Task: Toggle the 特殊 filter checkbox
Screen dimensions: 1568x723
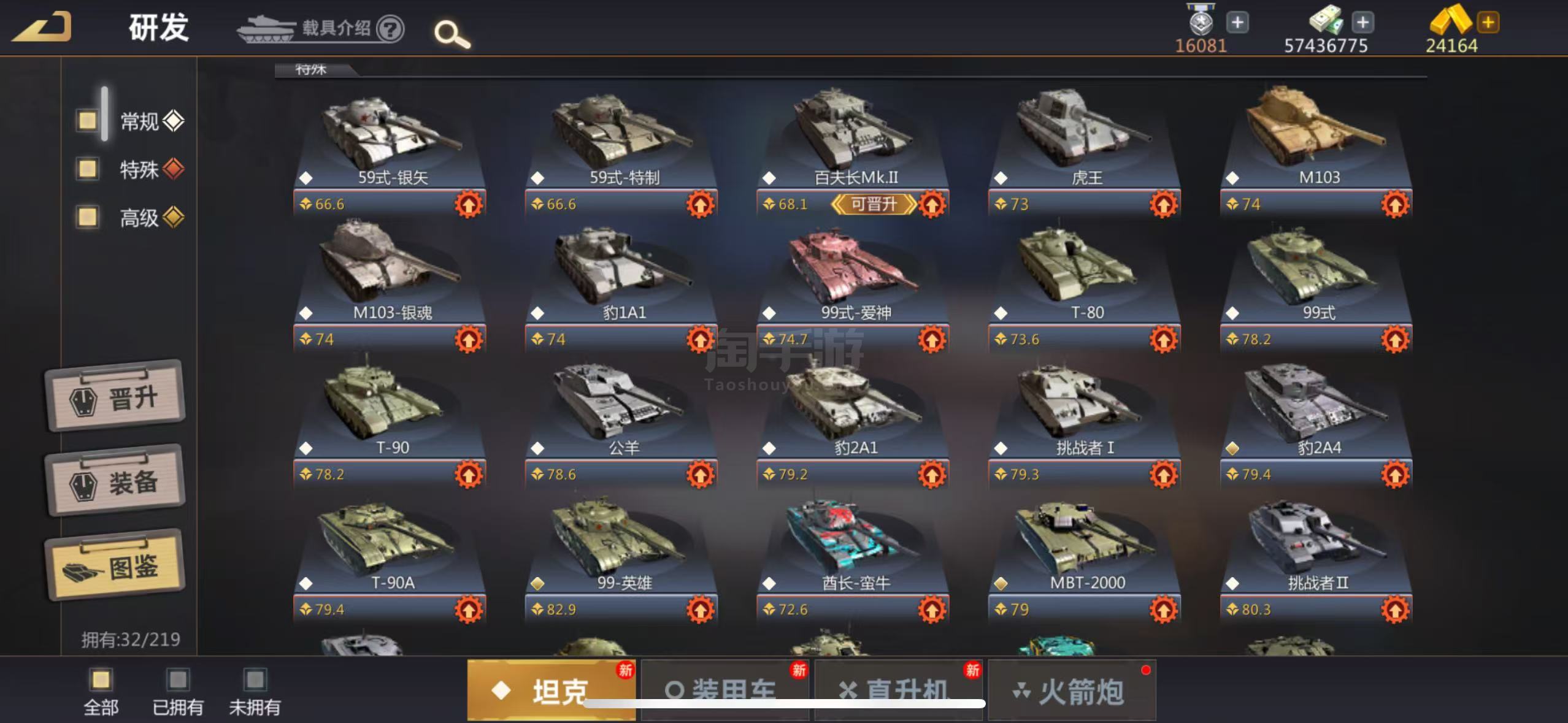Action: point(88,169)
